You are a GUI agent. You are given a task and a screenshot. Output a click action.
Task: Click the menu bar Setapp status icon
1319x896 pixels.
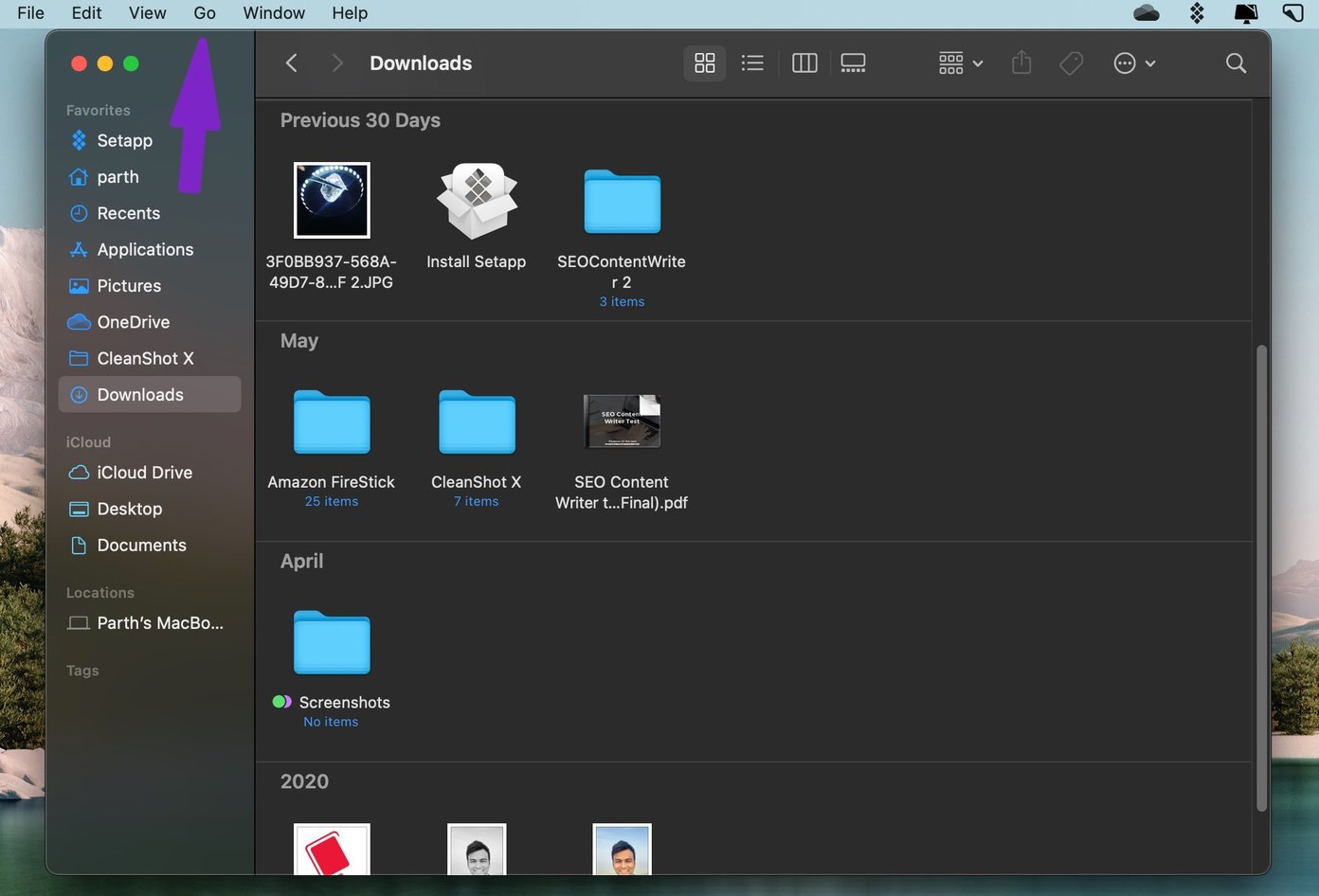[1197, 13]
